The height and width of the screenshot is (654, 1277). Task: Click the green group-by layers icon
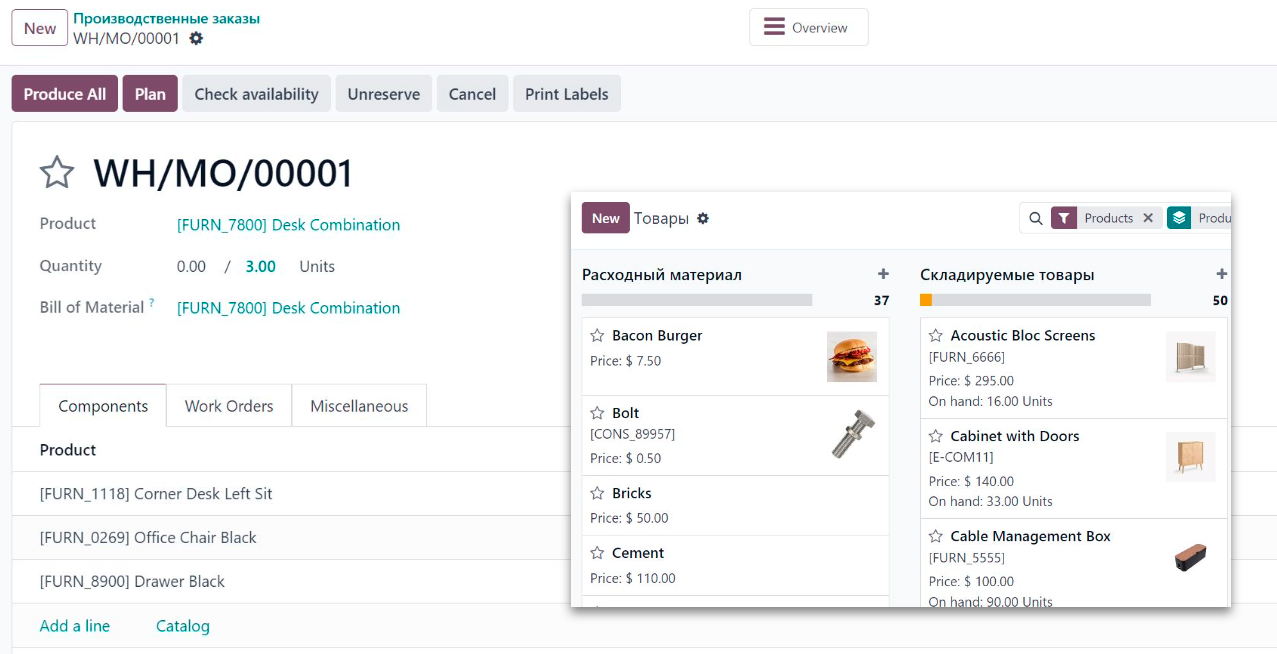pos(1179,218)
